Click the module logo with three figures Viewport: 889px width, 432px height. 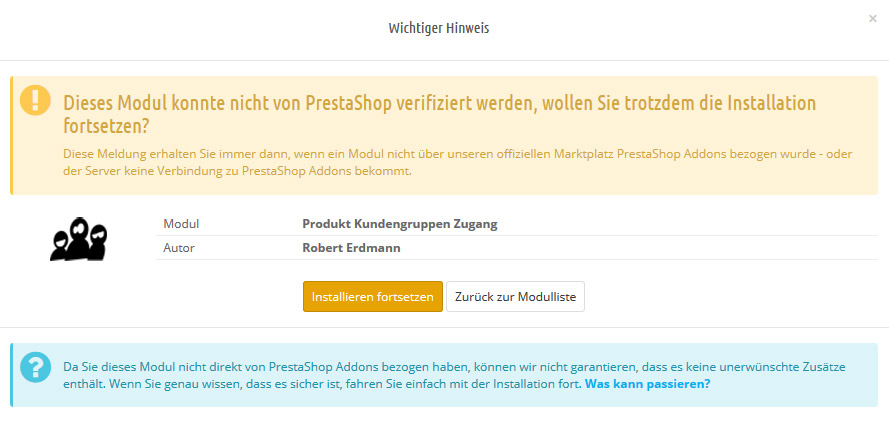tap(79, 239)
